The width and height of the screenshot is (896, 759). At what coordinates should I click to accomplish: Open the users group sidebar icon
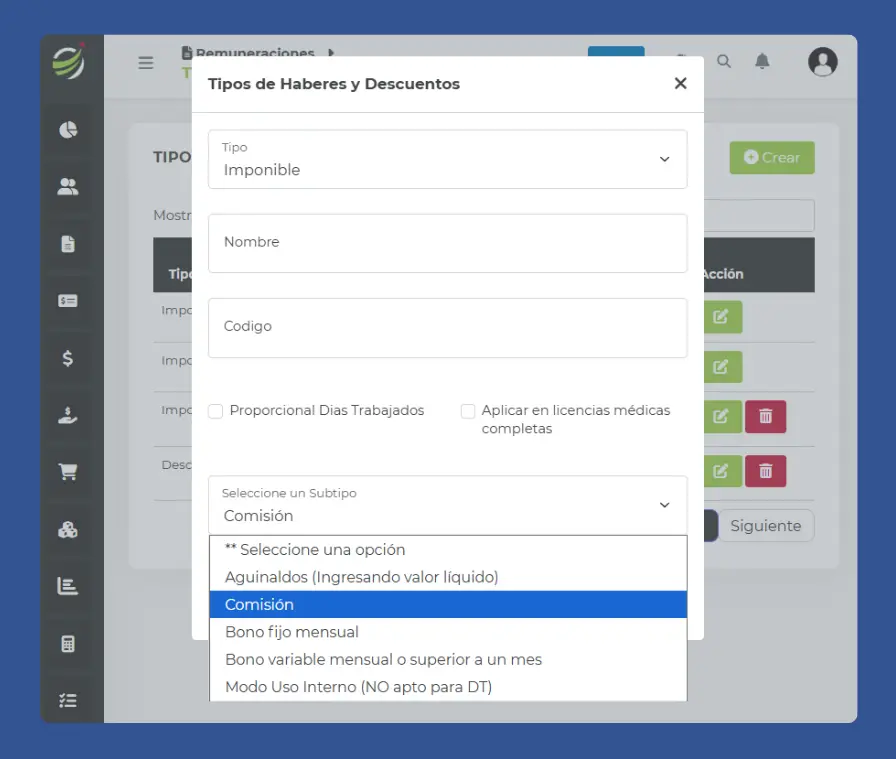pyautogui.click(x=68, y=187)
